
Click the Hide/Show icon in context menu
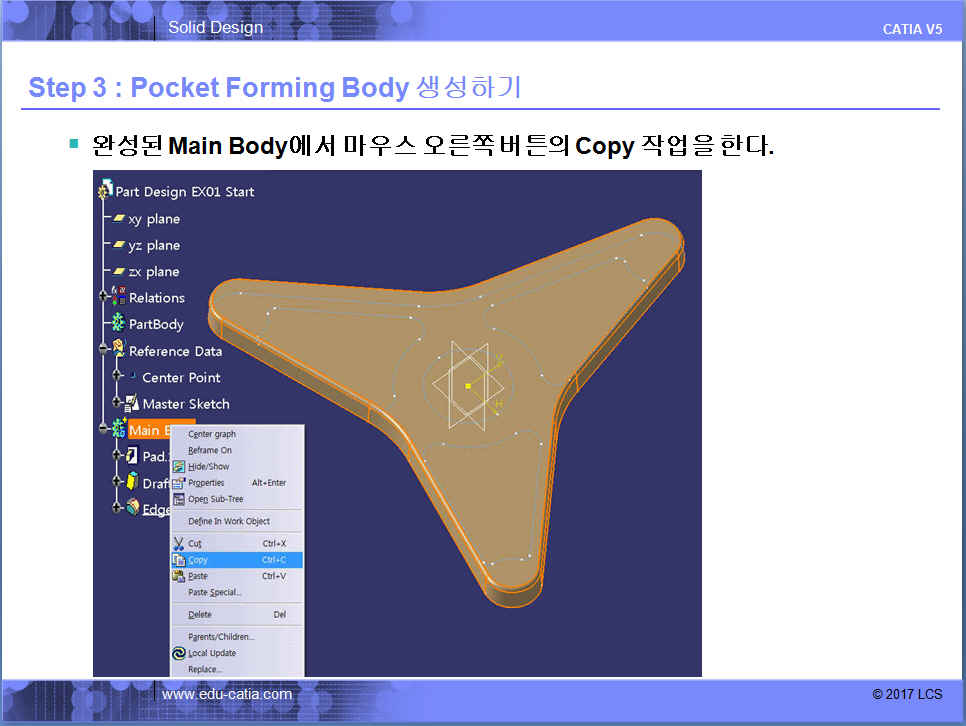(179, 466)
